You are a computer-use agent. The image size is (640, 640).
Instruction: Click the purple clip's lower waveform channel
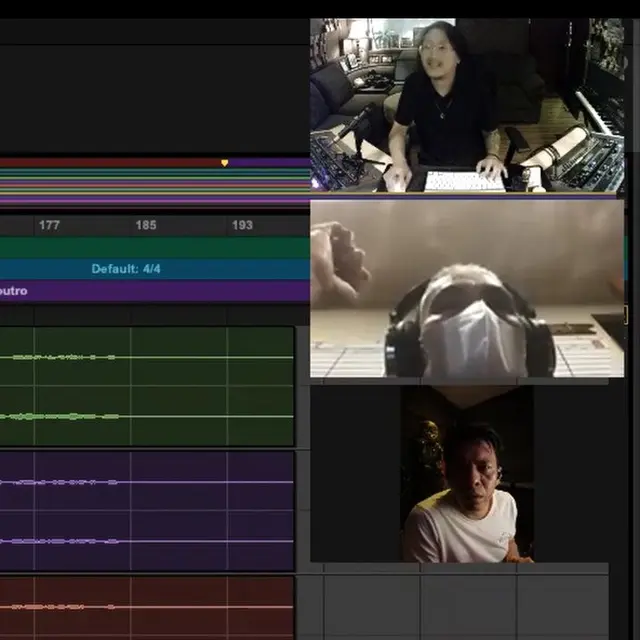tap(147, 541)
